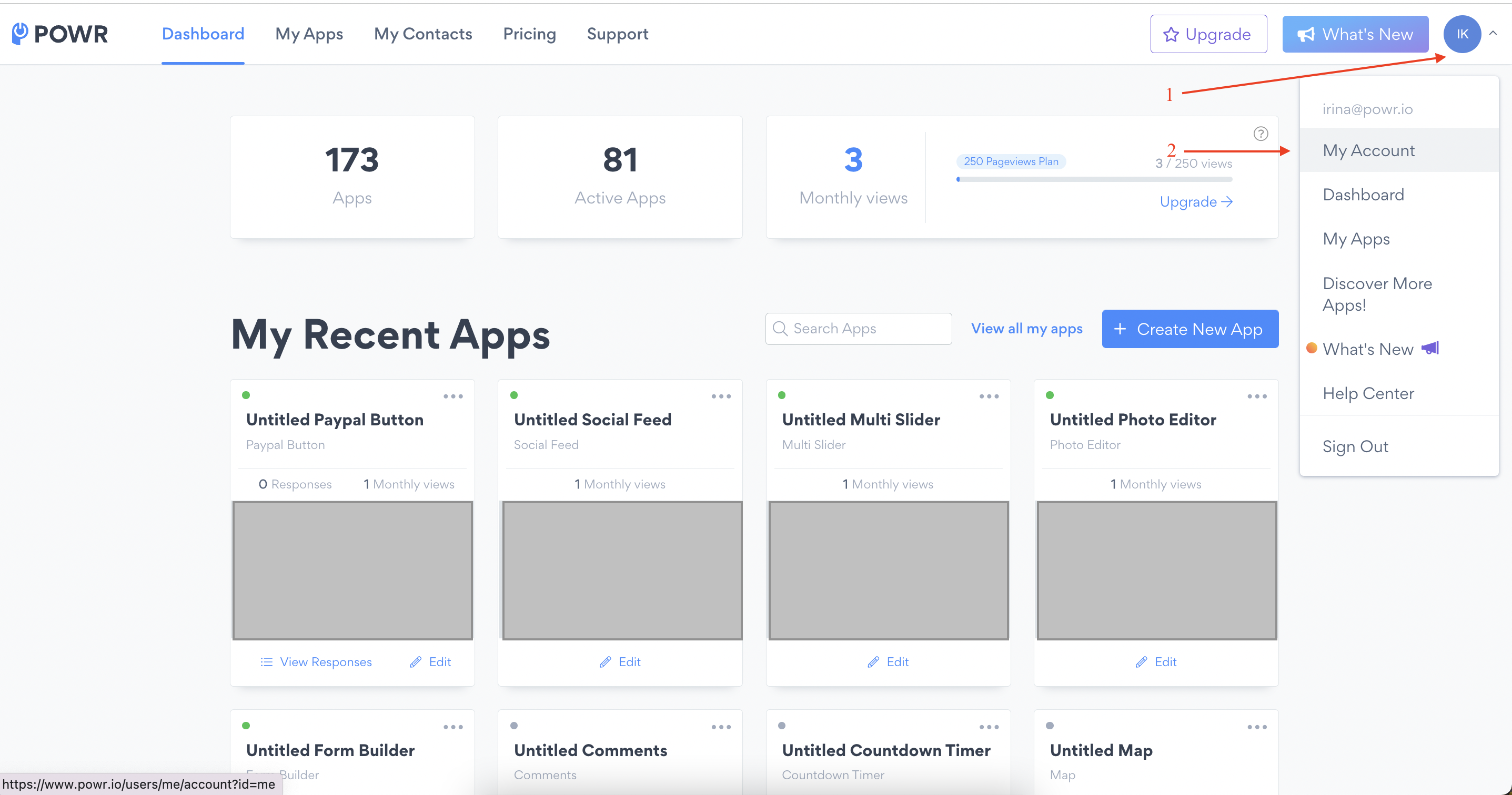
Task: Click the Untitled Comments title
Action: (590, 750)
